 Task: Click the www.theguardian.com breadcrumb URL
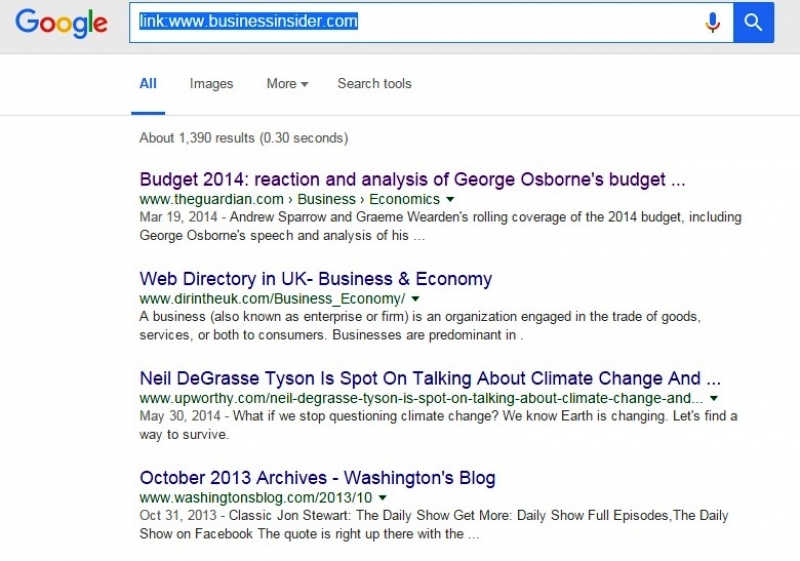tap(289, 199)
